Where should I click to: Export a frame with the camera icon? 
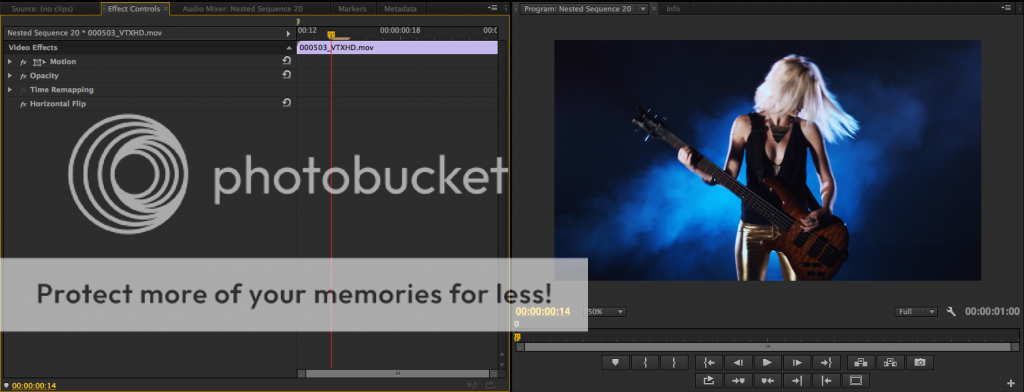pyautogui.click(x=920, y=363)
